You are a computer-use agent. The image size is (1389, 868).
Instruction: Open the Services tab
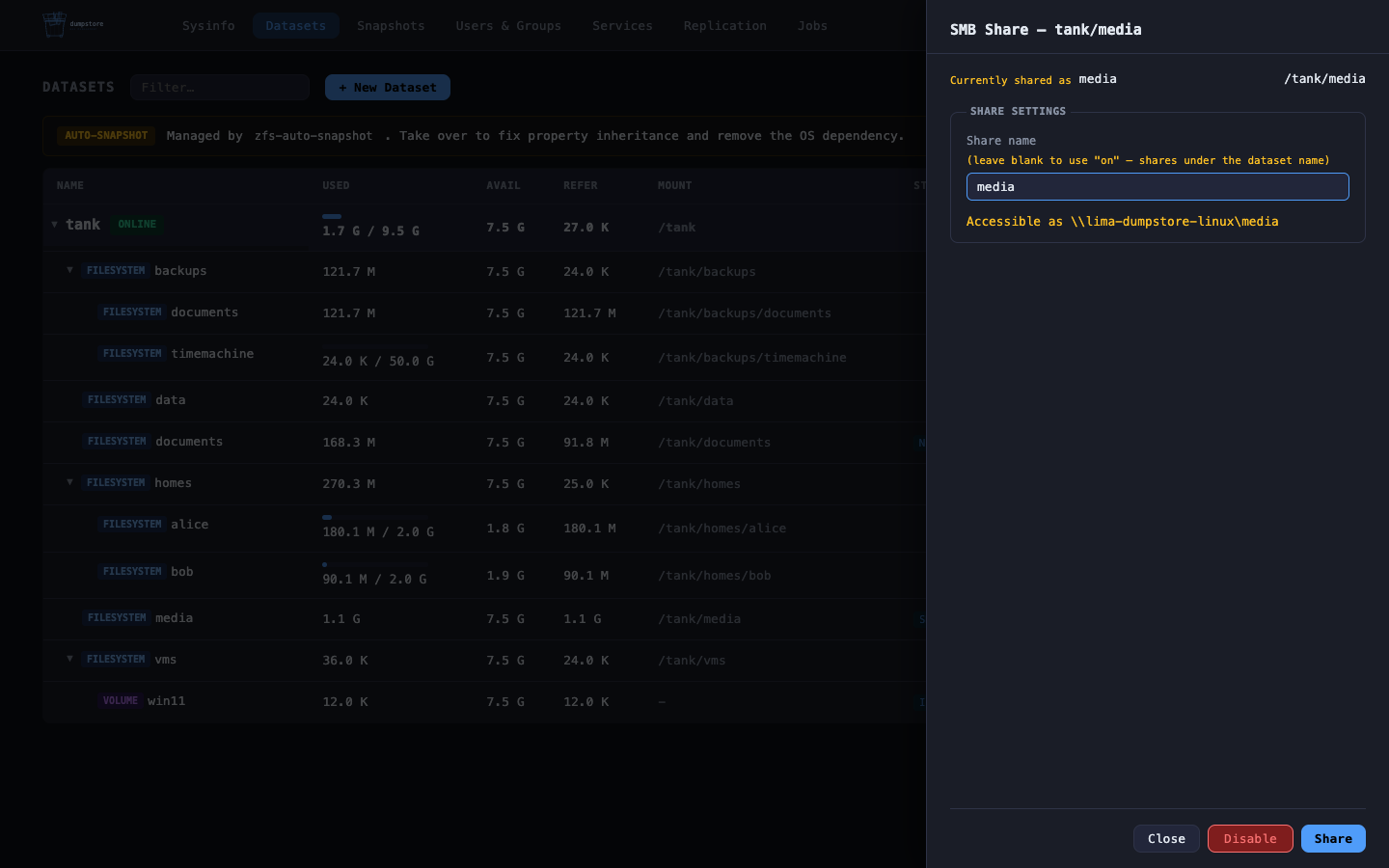(x=622, y=26)
